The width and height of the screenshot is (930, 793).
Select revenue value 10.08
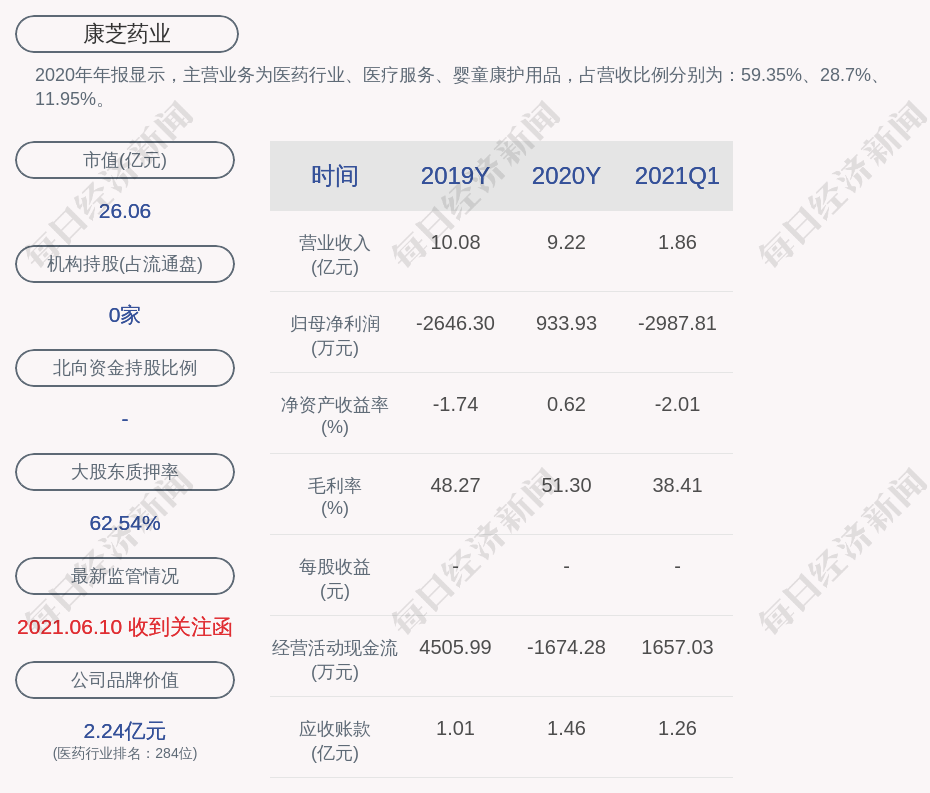[456, 243]
